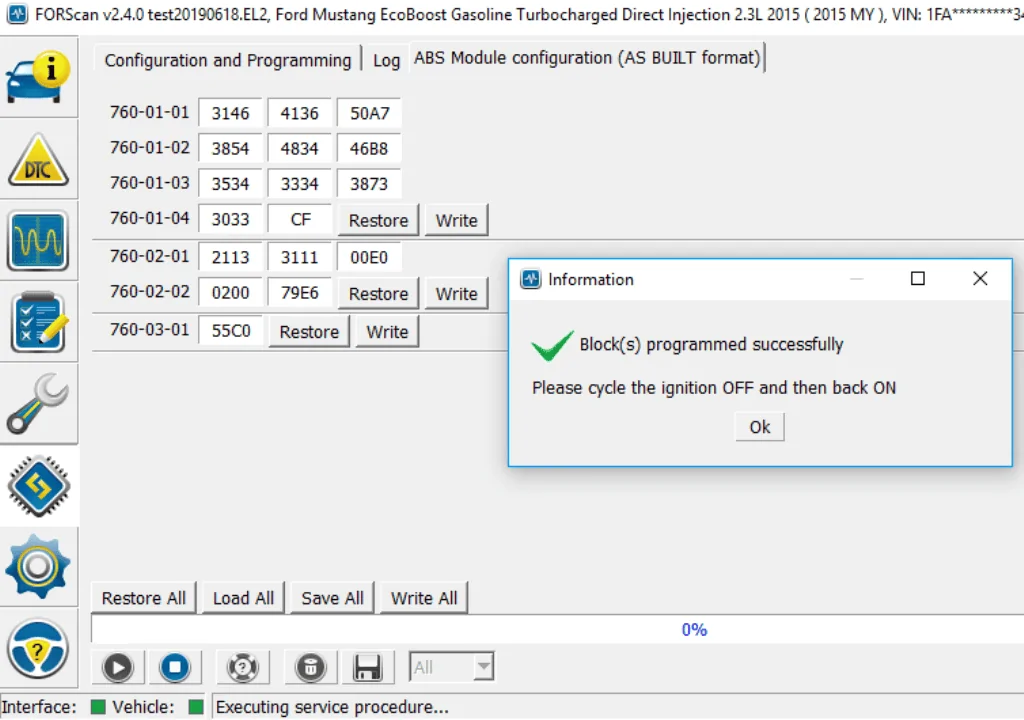Click the 760-03-01 row label

point(150,329)
